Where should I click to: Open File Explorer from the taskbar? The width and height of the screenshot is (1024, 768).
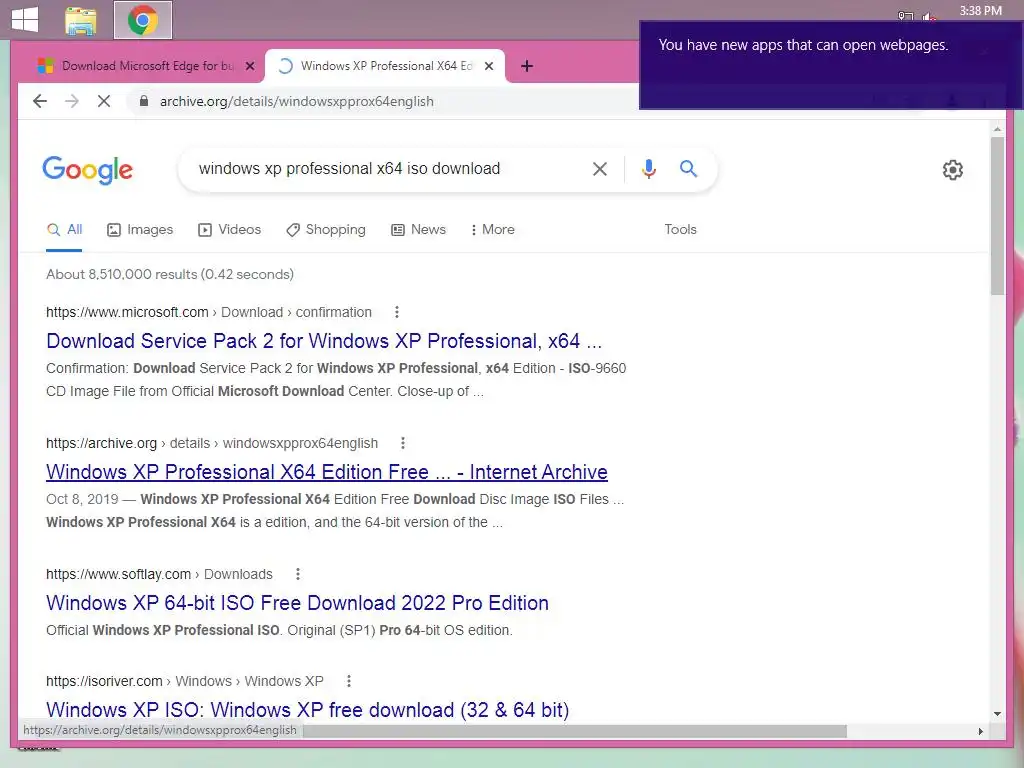coord(81,20)
